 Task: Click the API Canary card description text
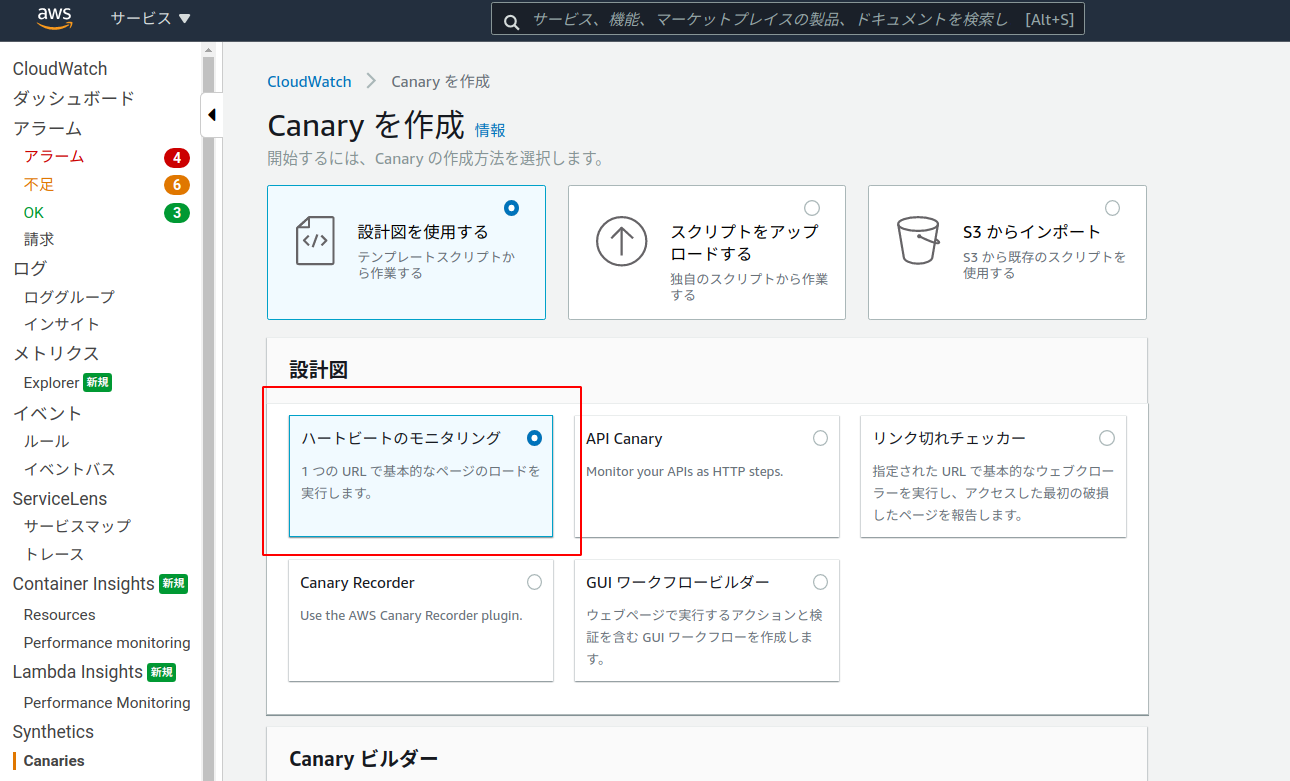685,471
